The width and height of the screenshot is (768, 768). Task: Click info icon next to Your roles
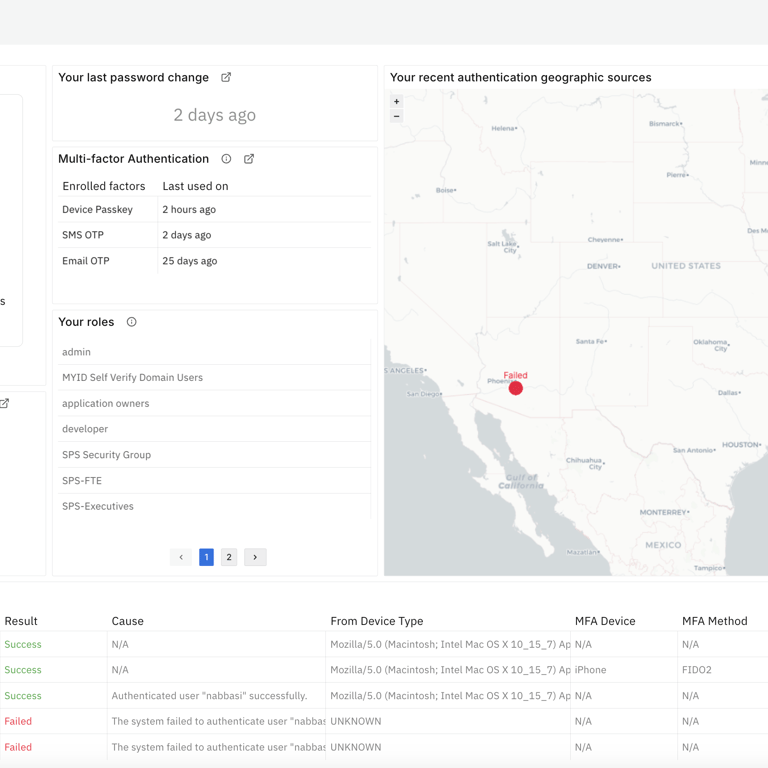(x=131, y=322)
